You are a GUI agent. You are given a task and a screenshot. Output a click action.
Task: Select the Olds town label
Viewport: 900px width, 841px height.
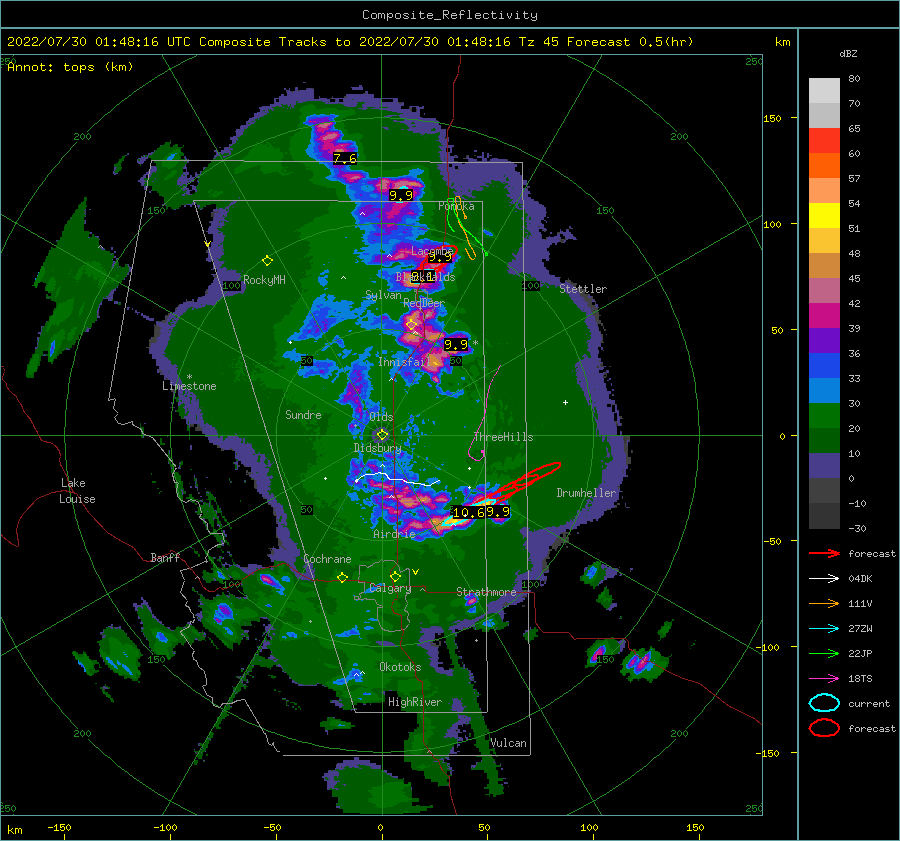381,417
